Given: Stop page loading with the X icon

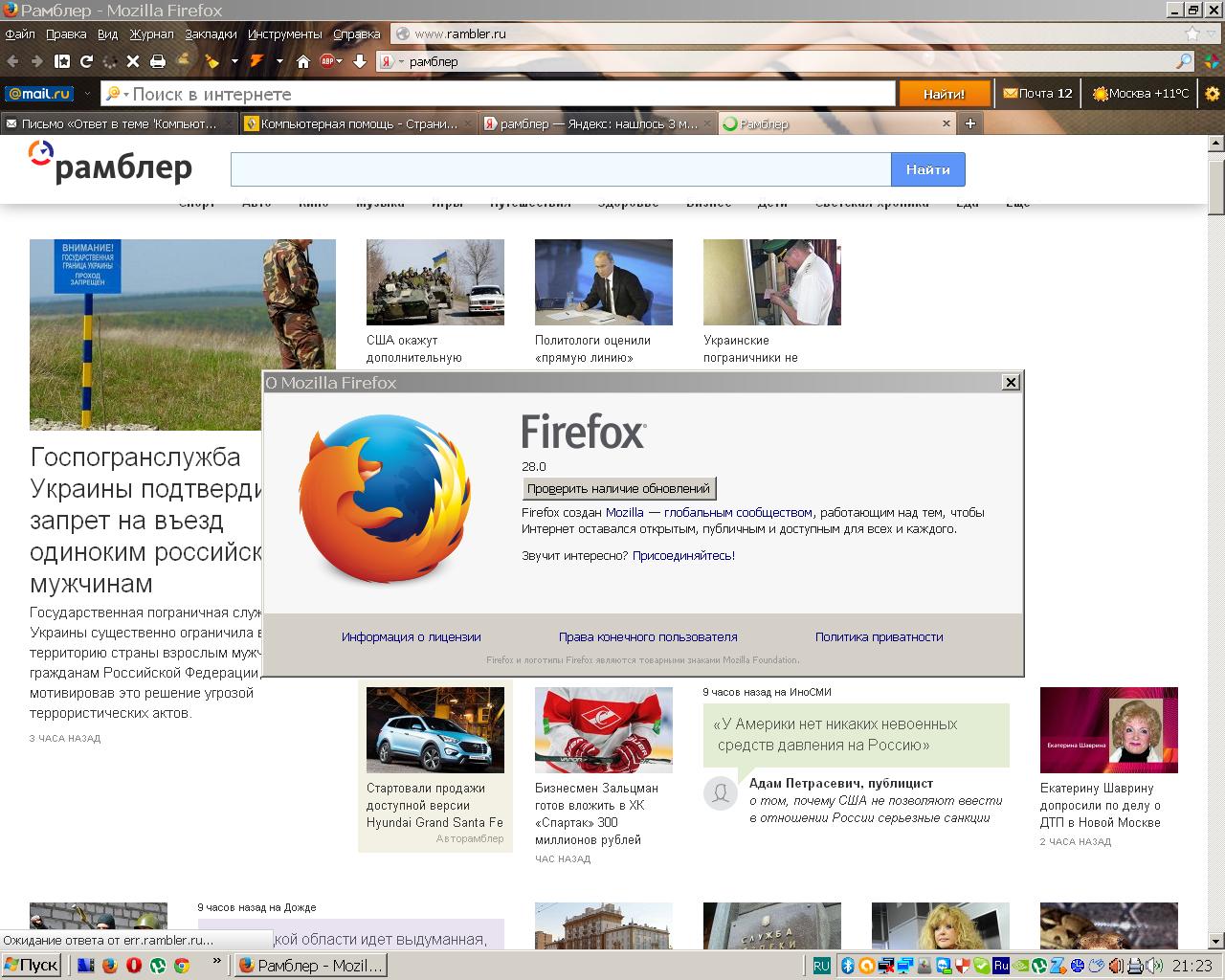Looking at the screenshot, I should pyautogui.click(x=133, y=61).
